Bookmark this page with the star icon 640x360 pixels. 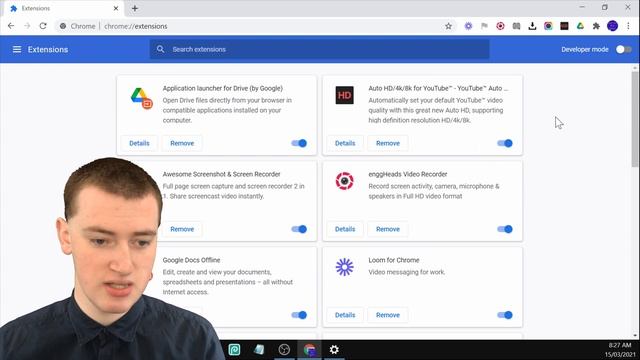click(448, 26)
